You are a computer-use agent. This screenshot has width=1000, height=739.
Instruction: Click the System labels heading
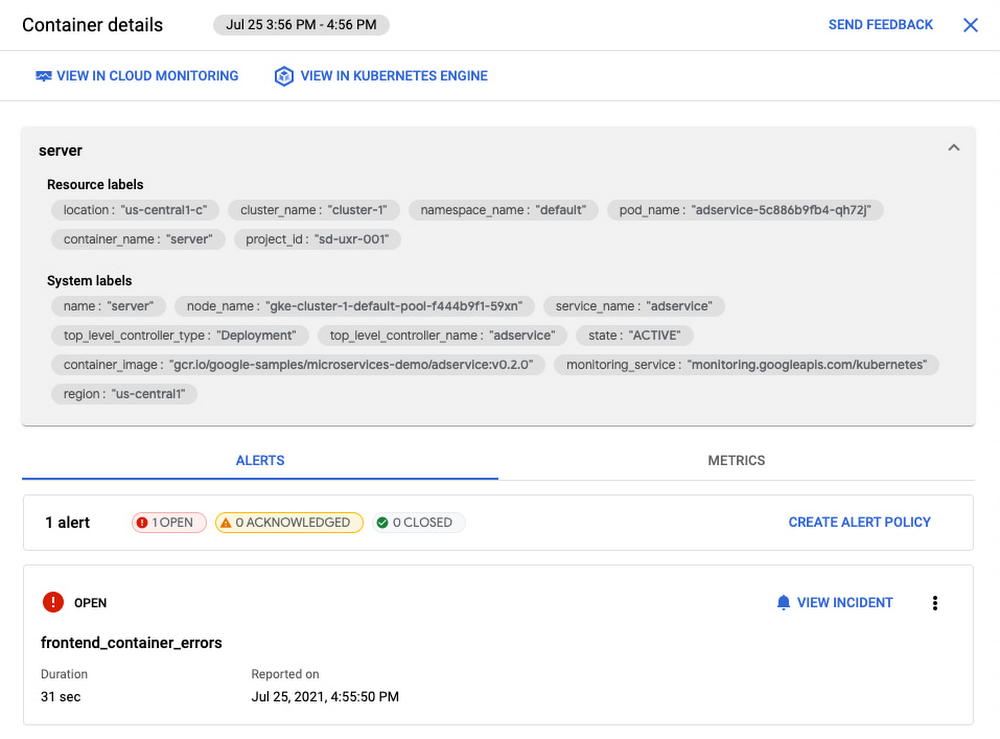click(x=89, y=281)
